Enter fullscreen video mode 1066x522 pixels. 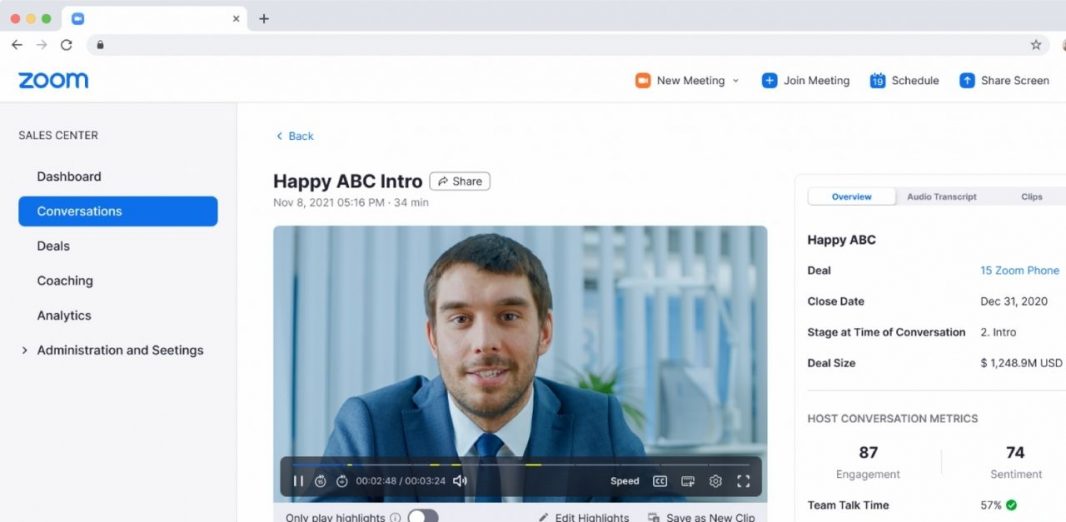tap(743, 481)
